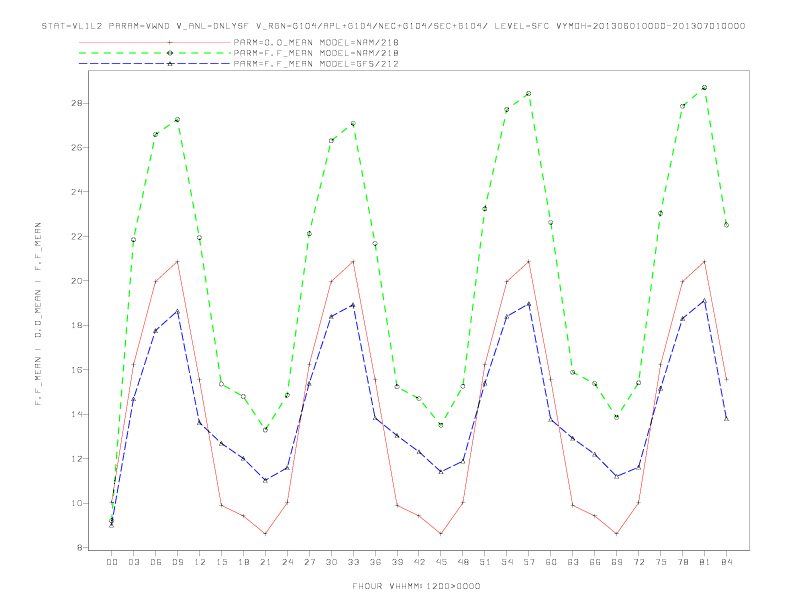The image size is (792, 612).
Task: Click x-axis tick label 66
Action: 595,562
